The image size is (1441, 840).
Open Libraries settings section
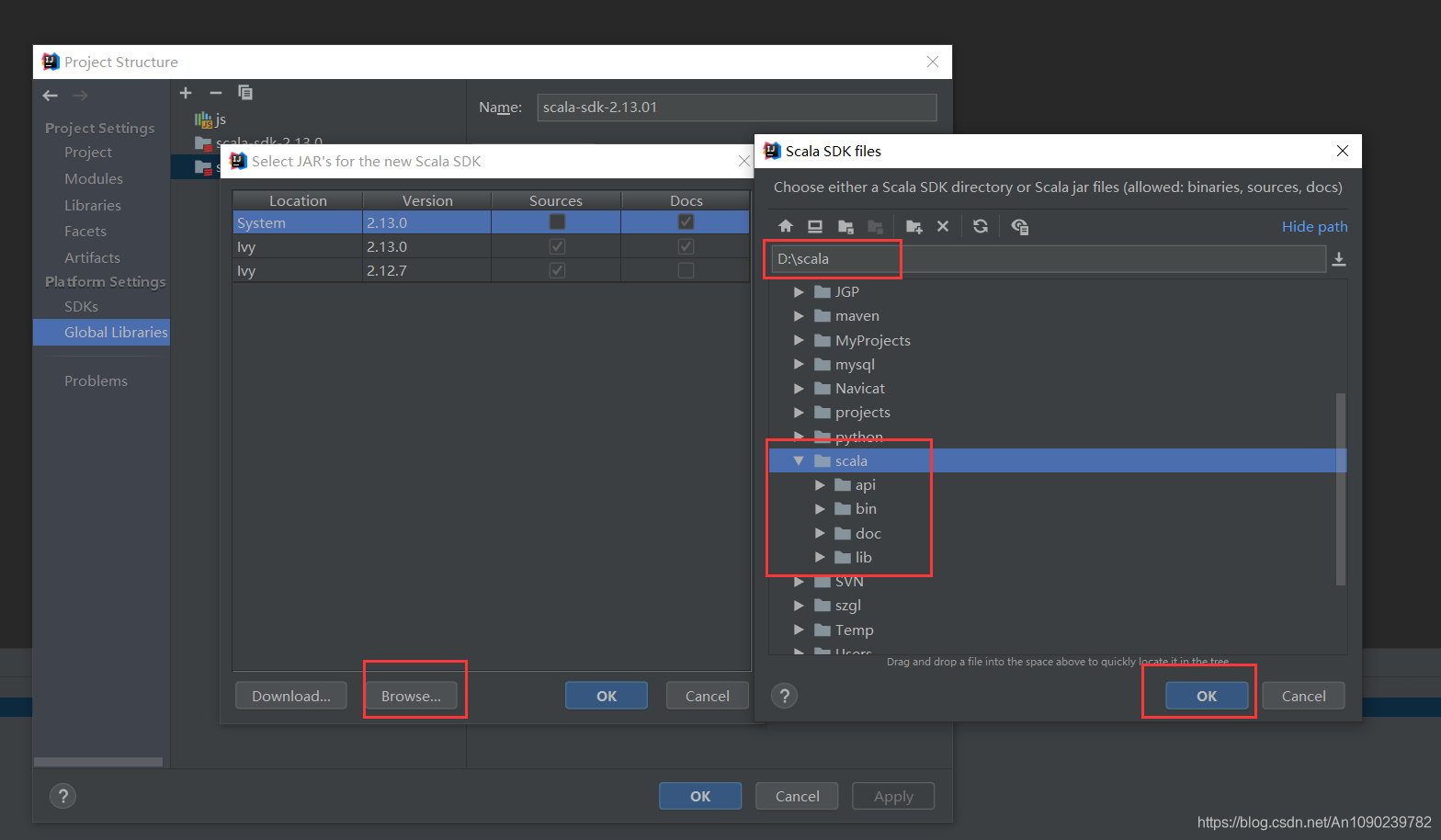coord(93,206)
